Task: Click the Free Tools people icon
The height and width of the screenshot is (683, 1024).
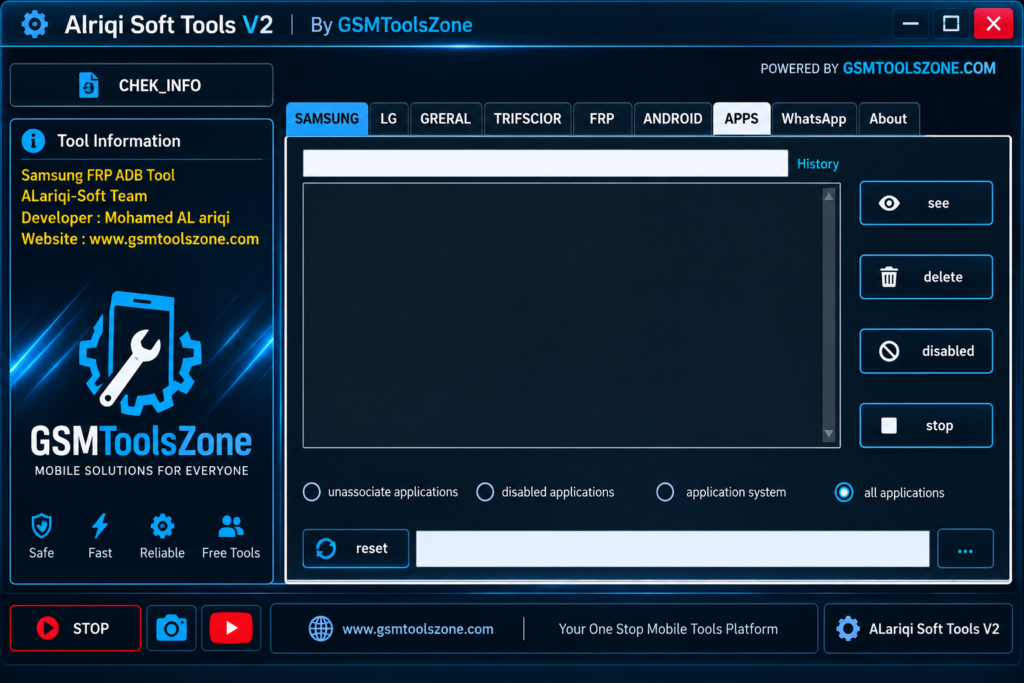Action: 231,526
